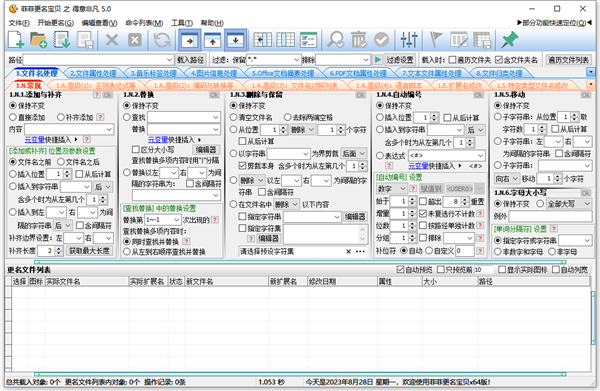The width and height of the screenshot is (600, 391).
Task: Enable the 遍历文件夹 checkbox
Action: click(452, 60)
